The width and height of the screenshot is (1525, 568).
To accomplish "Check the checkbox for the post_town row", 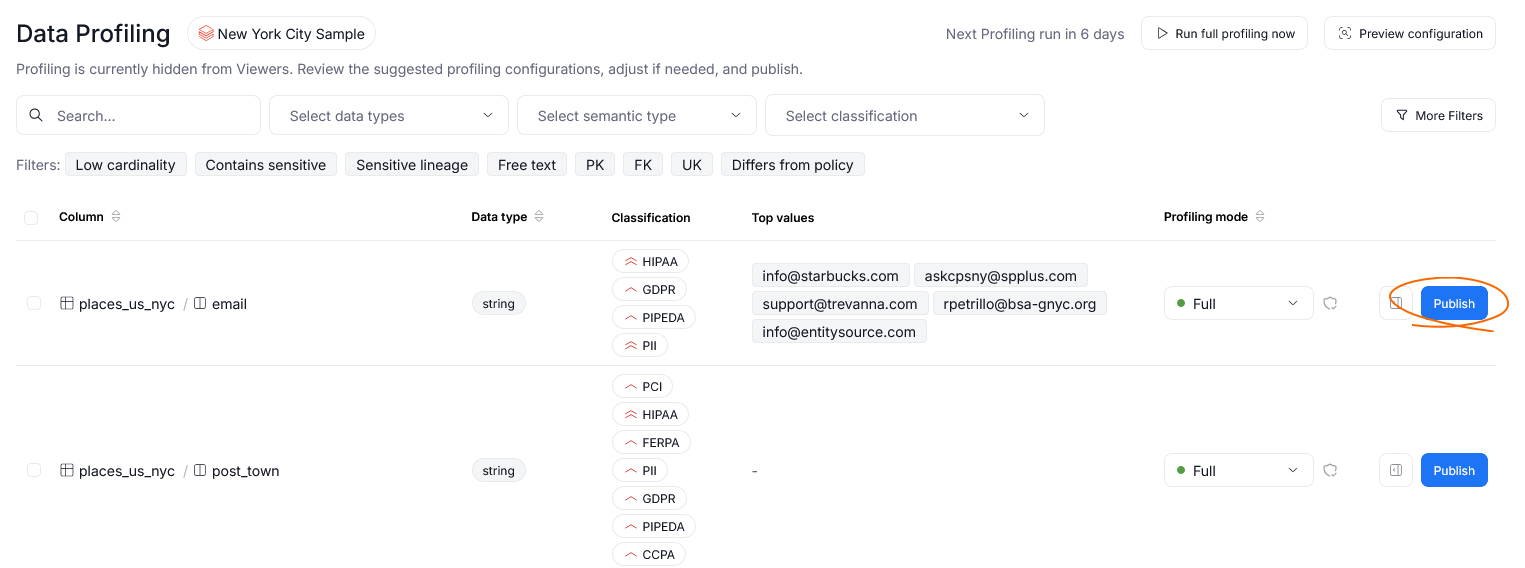I will [34, 470].
